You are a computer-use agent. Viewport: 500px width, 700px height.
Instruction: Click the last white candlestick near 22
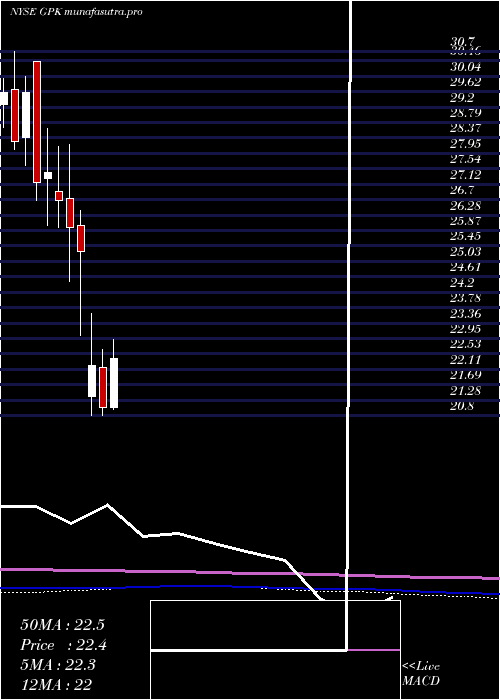(114, 383)
